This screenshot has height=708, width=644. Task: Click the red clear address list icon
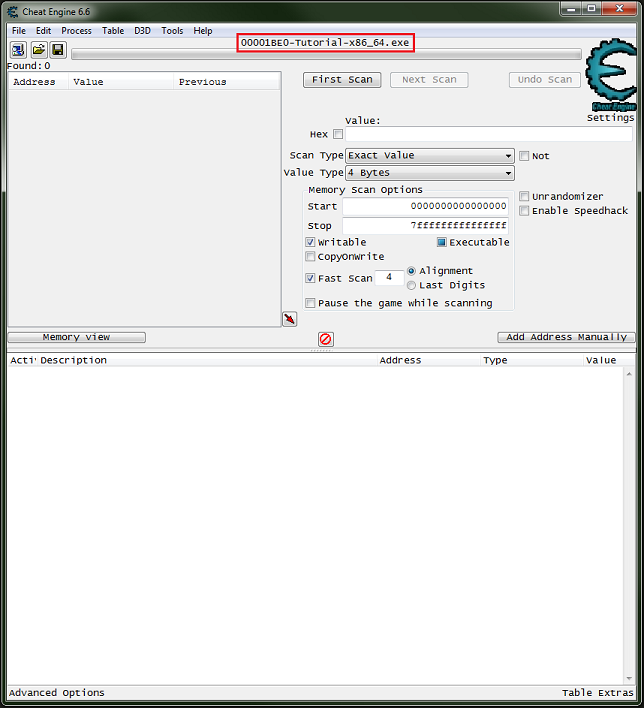coord(325,339)
